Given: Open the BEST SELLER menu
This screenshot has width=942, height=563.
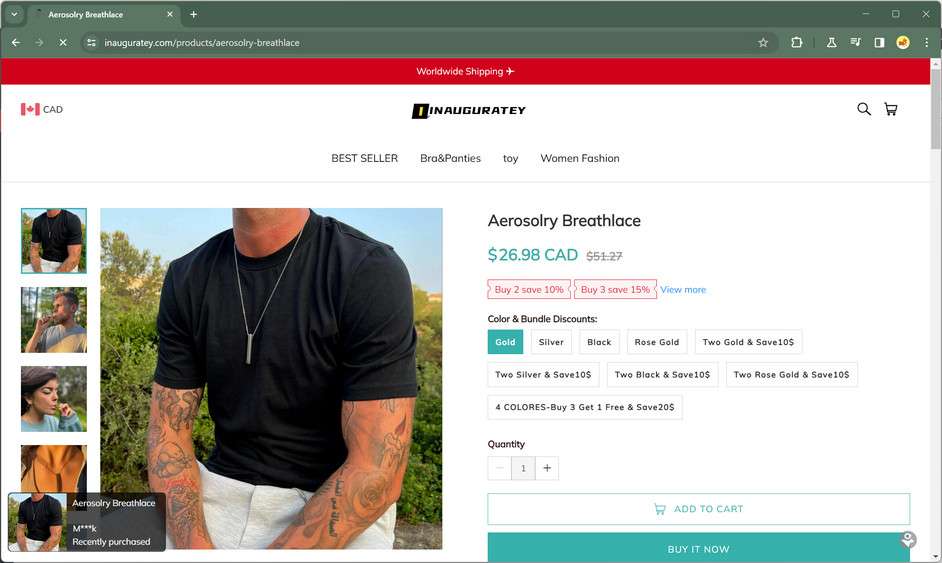Looking at the screenshot, I should pos(364,158).
